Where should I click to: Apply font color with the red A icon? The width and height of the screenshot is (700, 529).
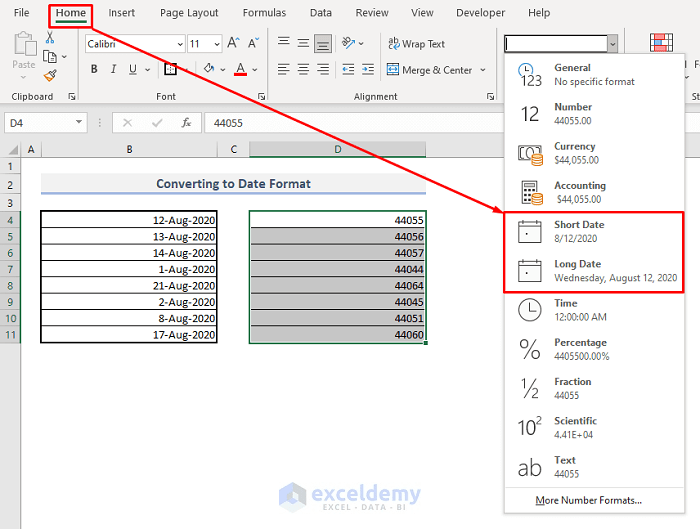[x=241, y=69]
